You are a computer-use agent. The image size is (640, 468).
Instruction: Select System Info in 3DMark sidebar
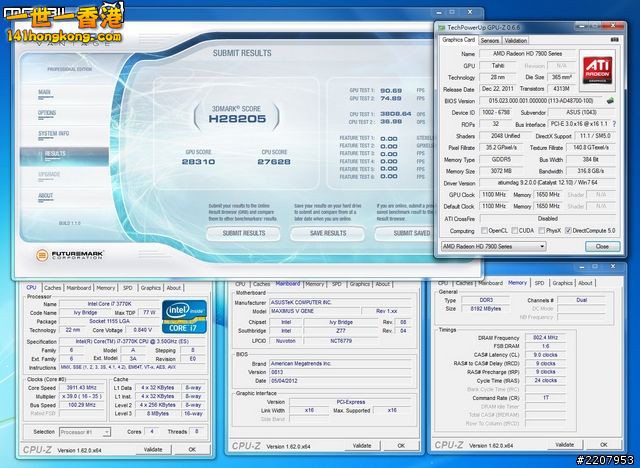54,134
